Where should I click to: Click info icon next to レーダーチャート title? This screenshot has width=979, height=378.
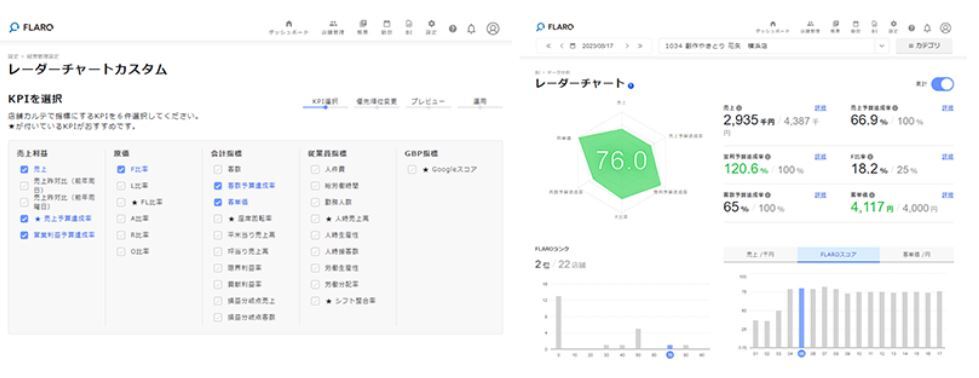tap(631, 86)
